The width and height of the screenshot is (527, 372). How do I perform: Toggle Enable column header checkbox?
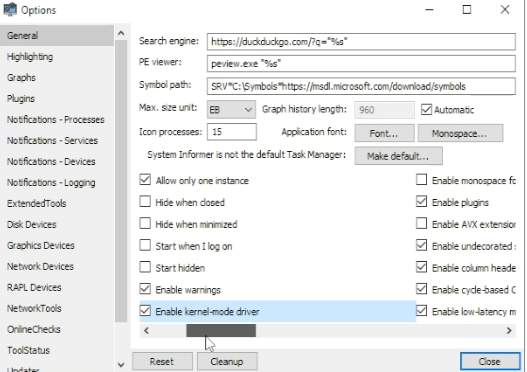click(421, 267)
